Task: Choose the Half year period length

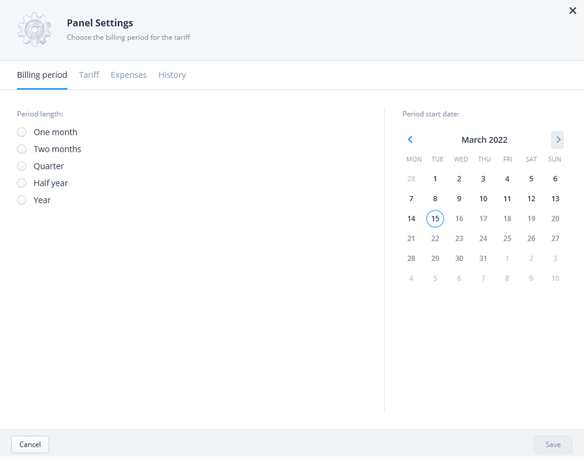Action: click(22, 183)
